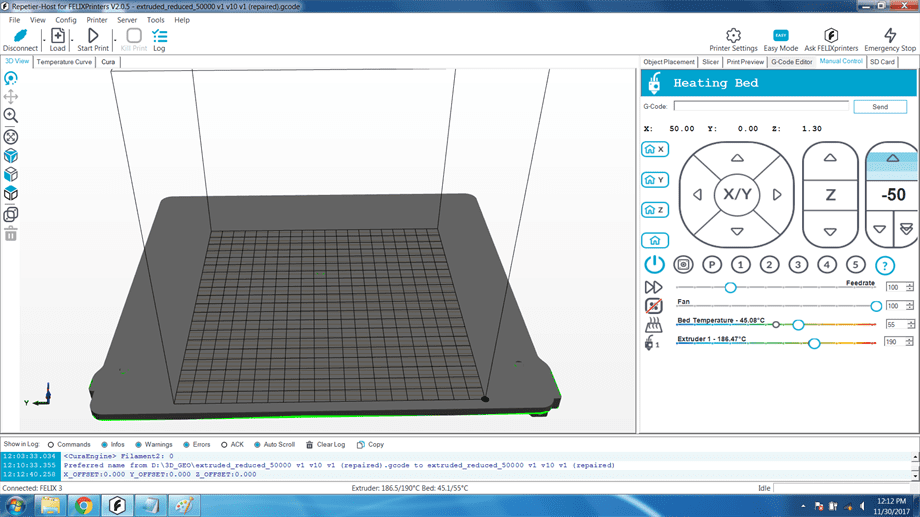Switch to isometric cube view
The width and height of the screenshot is (920, 517).
11,156
